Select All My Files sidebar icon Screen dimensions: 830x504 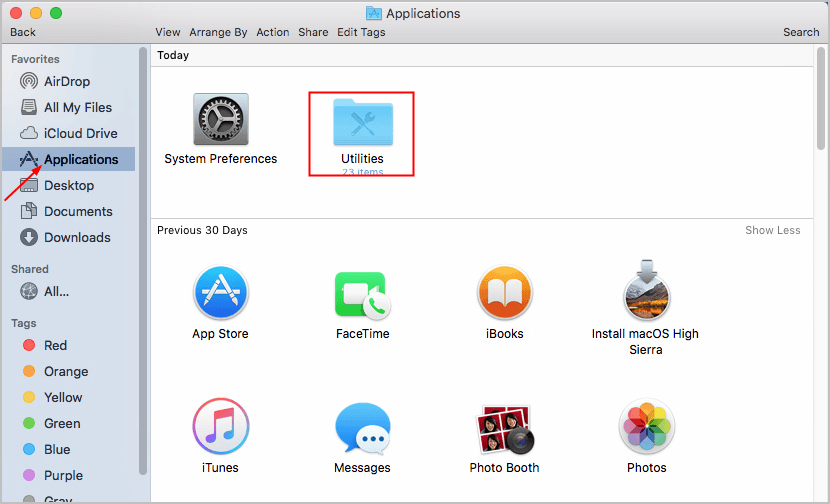point(29,107)
